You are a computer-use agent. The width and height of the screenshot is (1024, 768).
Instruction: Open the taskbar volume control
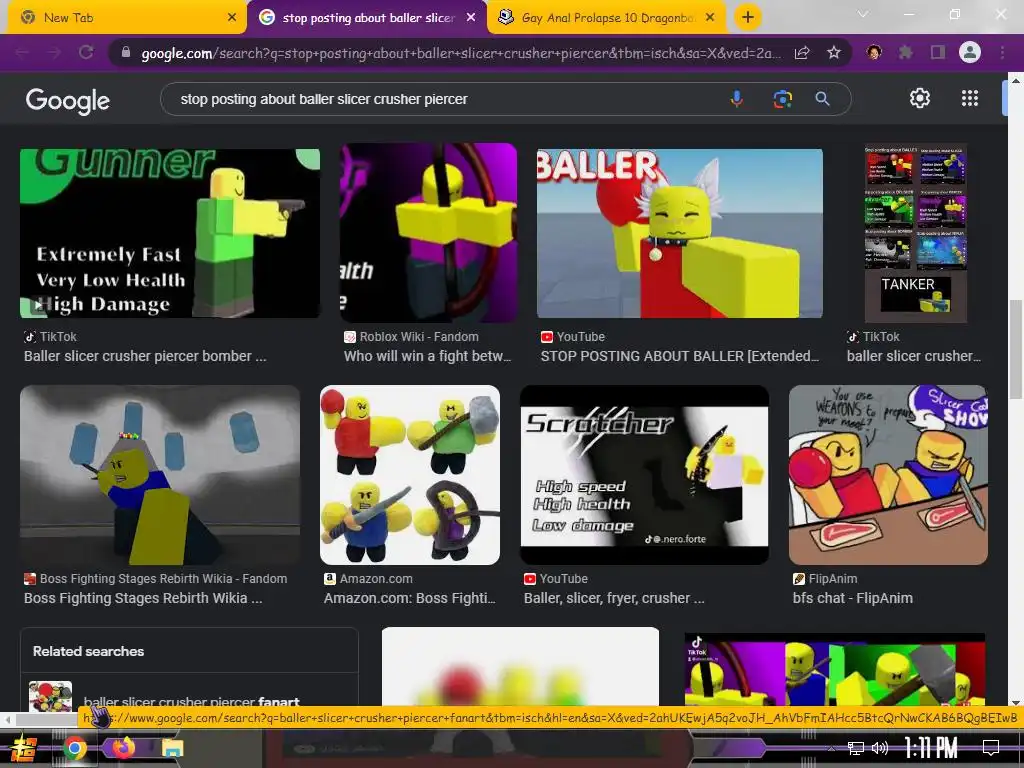pos(880,748)
